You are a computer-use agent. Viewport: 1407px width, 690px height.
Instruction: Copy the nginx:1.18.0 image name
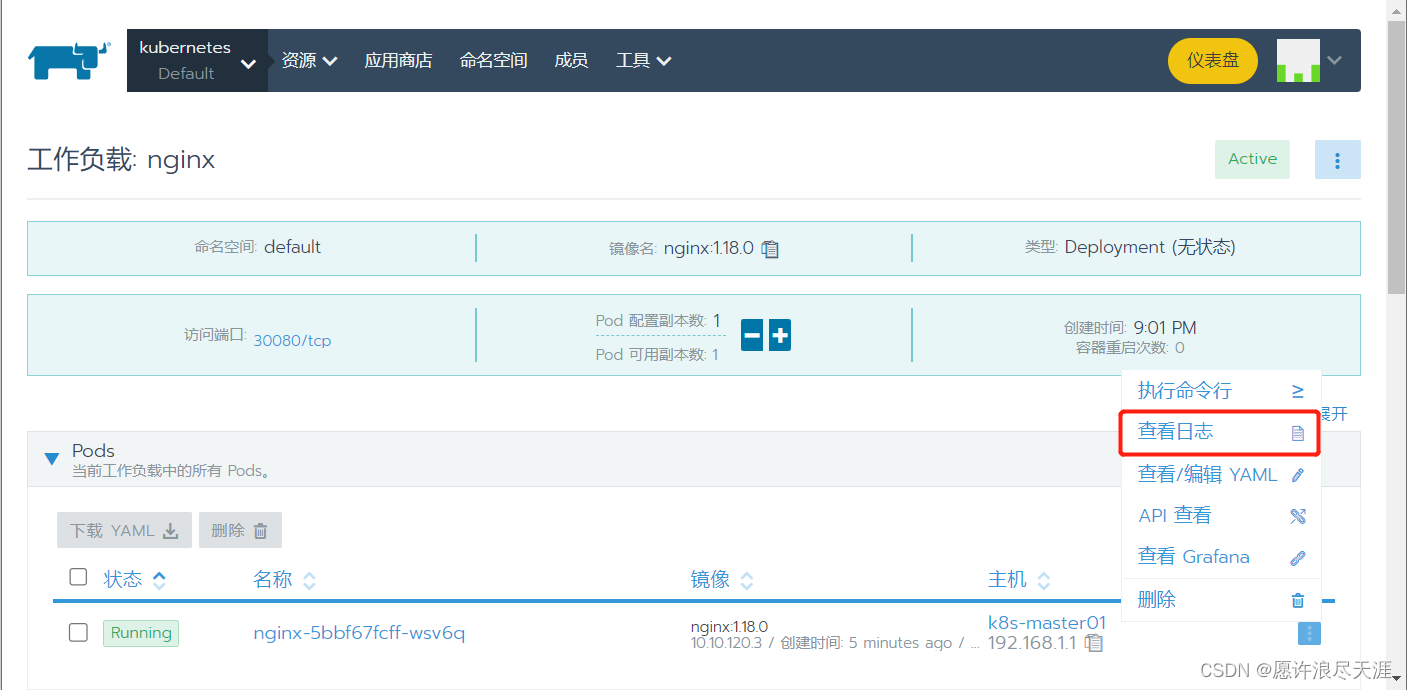point(770,249)
